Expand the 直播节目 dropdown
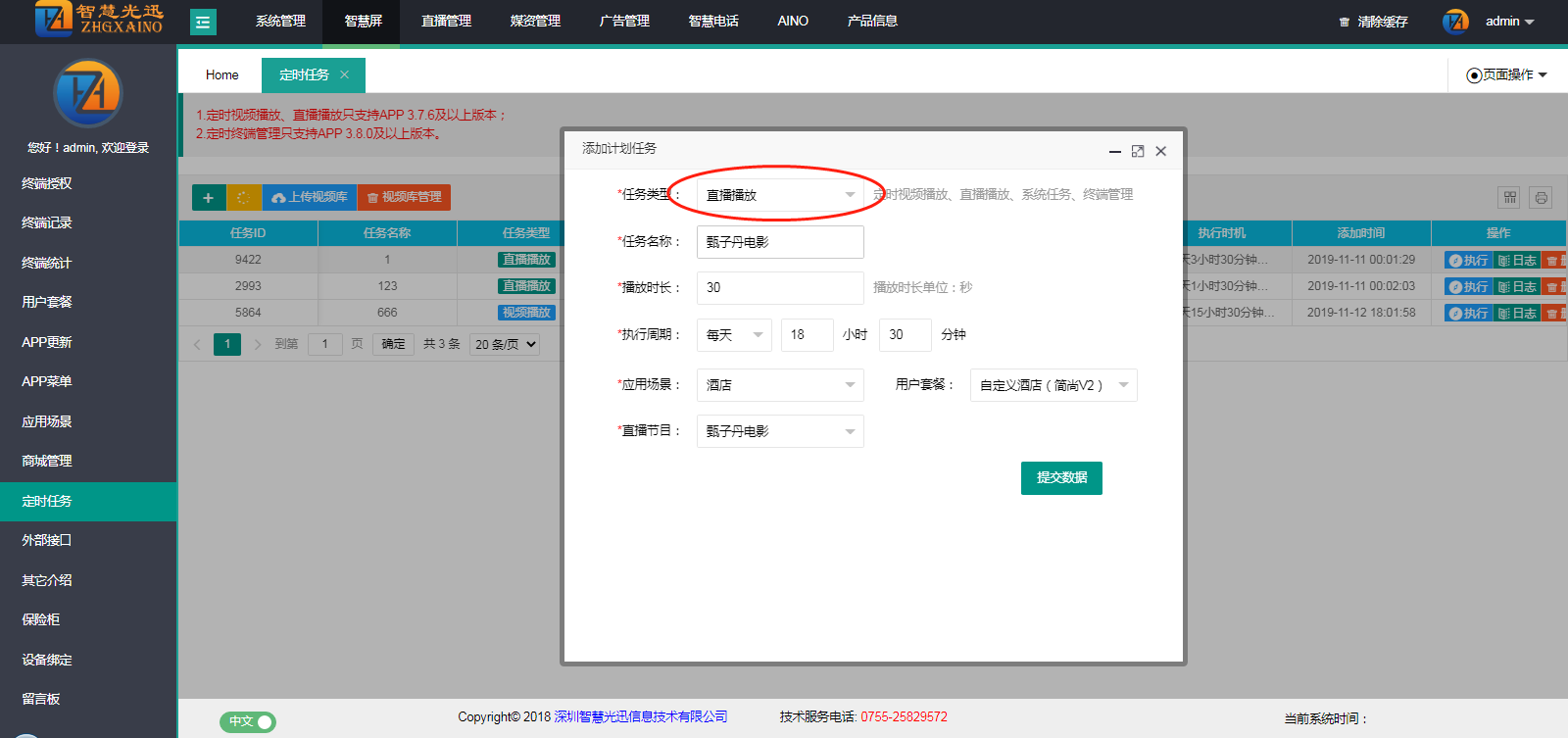Screen dimensions: 1568x738 click(x=779, y=431)
